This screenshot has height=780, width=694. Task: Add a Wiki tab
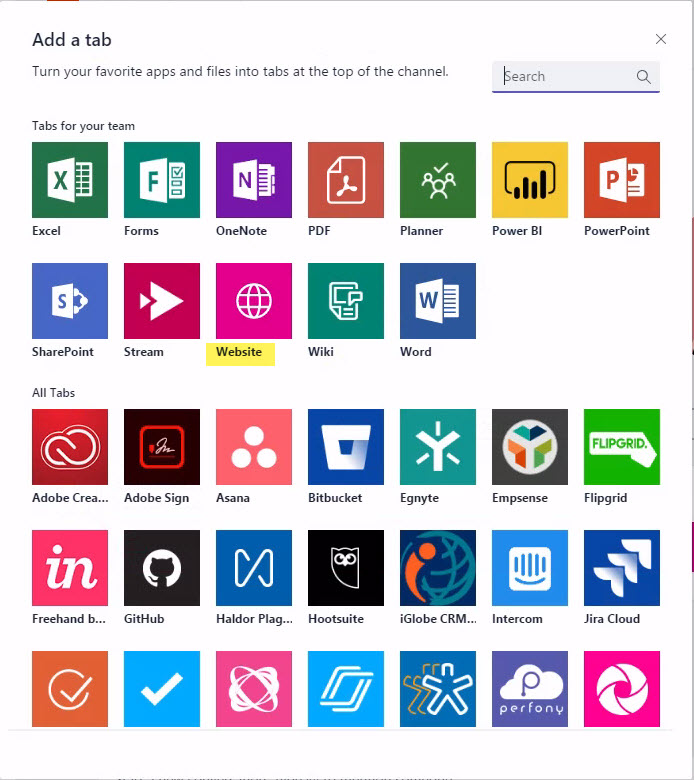coord(346,301)
